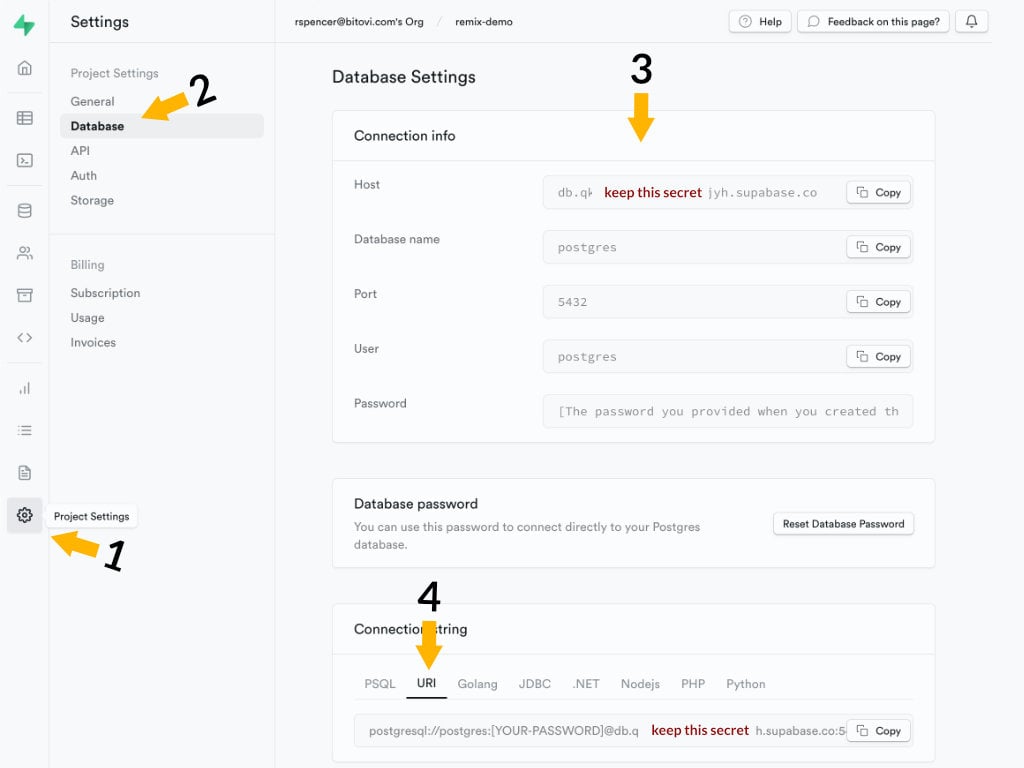Open the Home page from the sidebar
Screen dimensions: 1024x768
[23, 68]
